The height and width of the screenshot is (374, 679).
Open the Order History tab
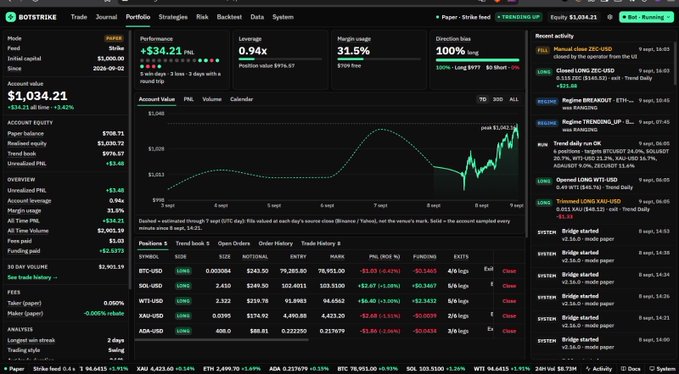point(275,243)
